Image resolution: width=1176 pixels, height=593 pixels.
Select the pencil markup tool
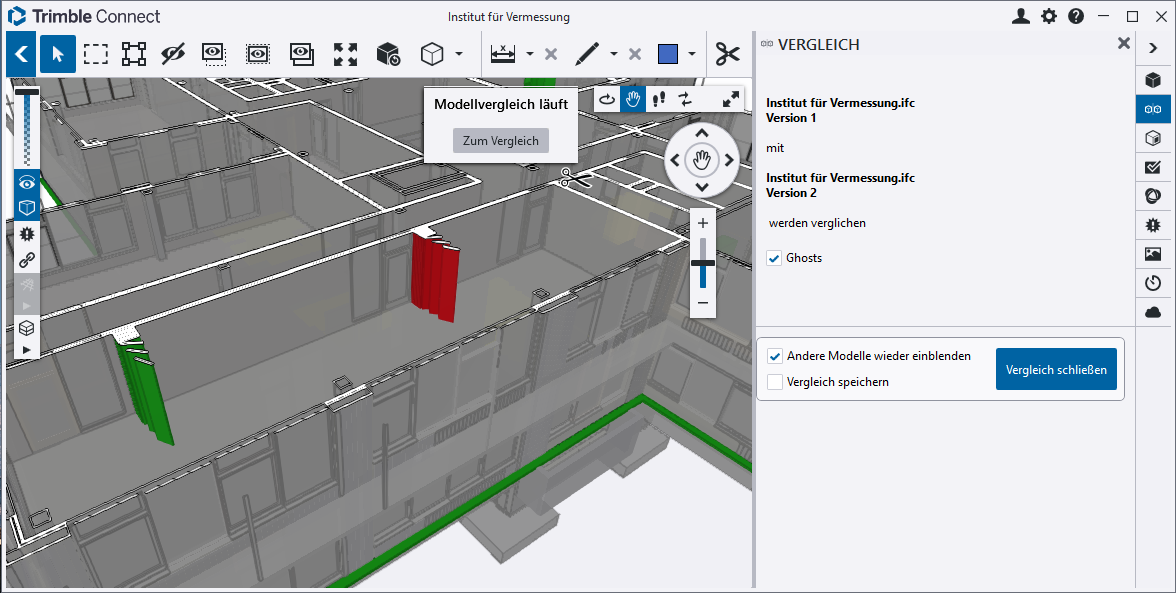(588, 54)
